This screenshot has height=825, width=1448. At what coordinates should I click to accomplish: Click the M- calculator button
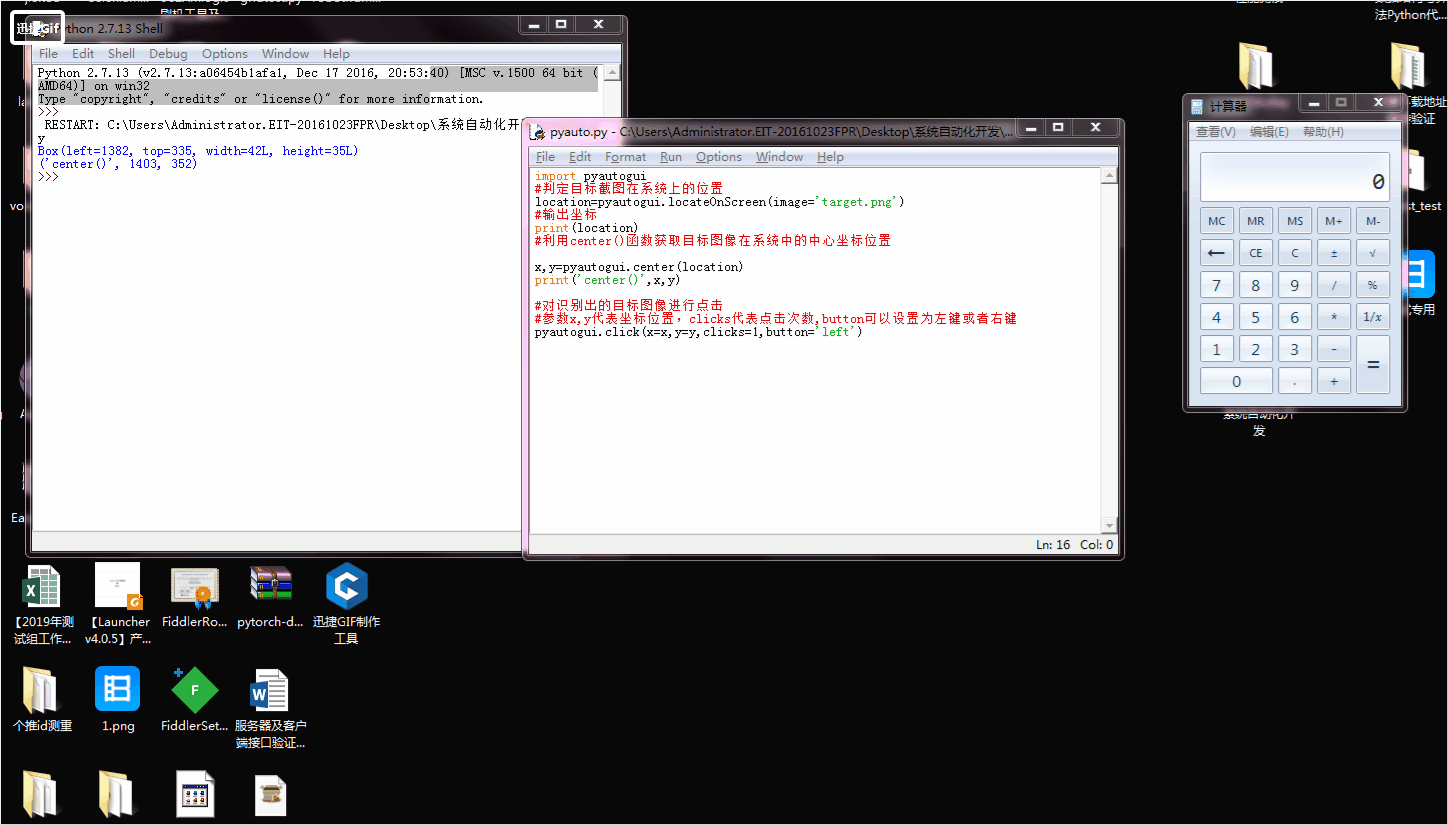pyautogui.click(x=1373, y=221)
